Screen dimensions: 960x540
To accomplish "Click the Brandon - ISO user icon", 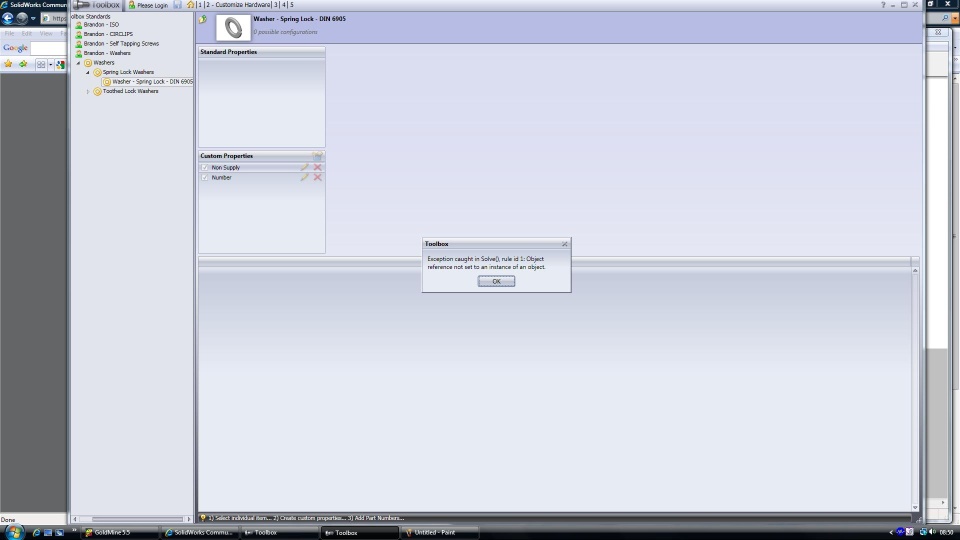I will coord(78,24).
